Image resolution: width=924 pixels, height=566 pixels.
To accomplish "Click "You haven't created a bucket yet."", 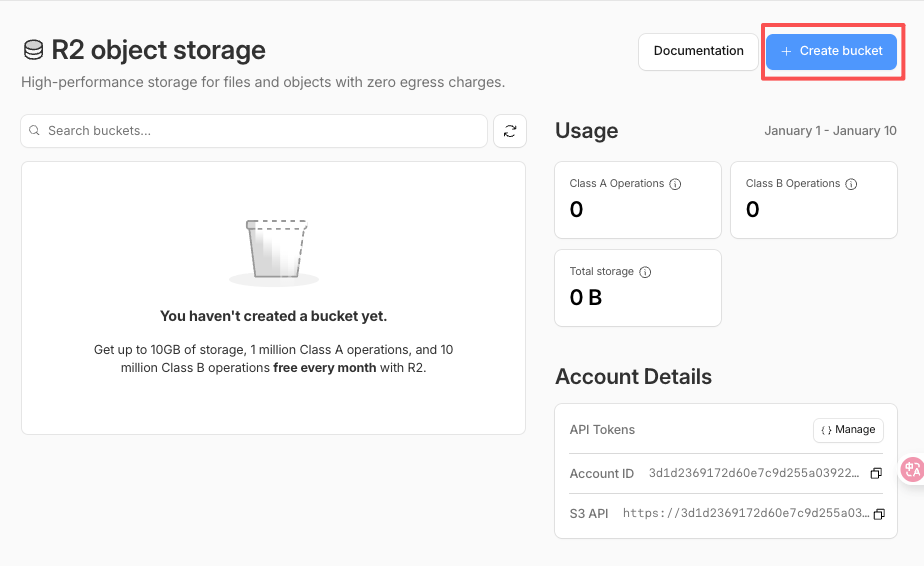I will (x=273, y=316).
